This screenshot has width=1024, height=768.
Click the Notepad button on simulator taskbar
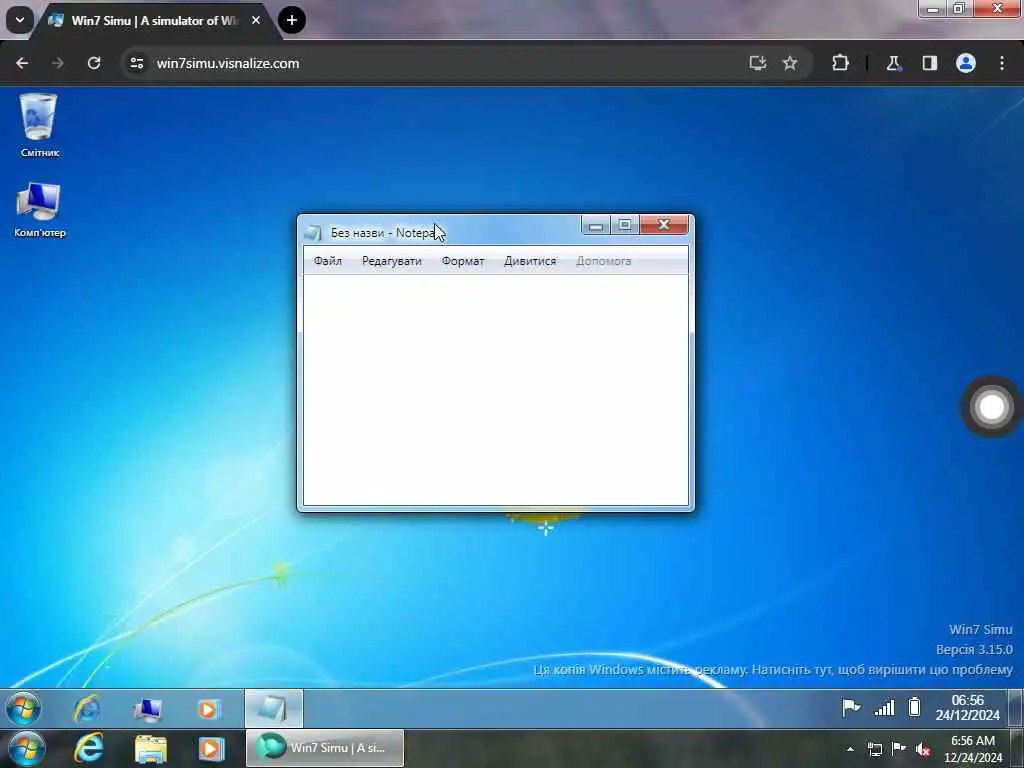(x=274, y=709)
